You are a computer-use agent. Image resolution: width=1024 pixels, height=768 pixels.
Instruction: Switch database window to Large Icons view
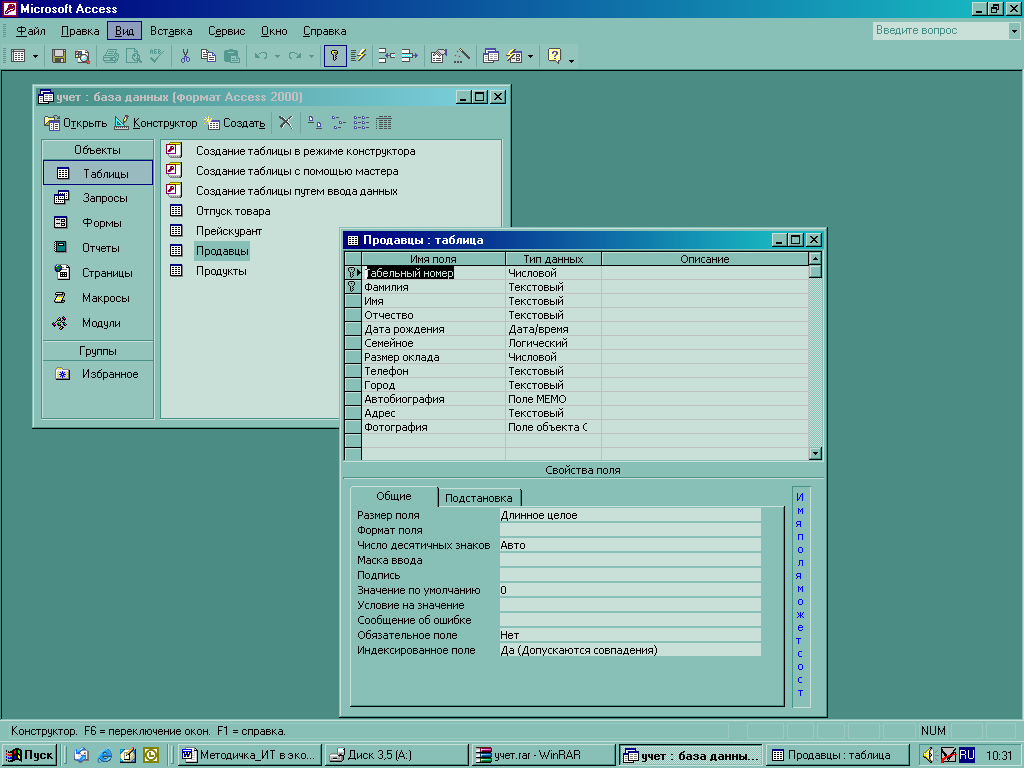point(315,123)
